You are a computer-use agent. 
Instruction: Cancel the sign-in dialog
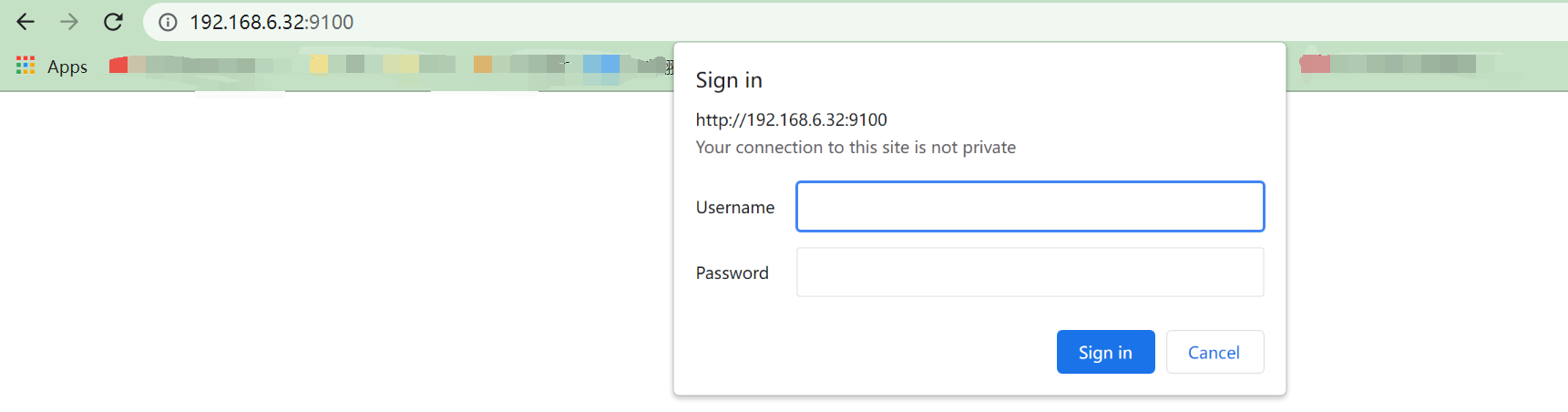1214,353
